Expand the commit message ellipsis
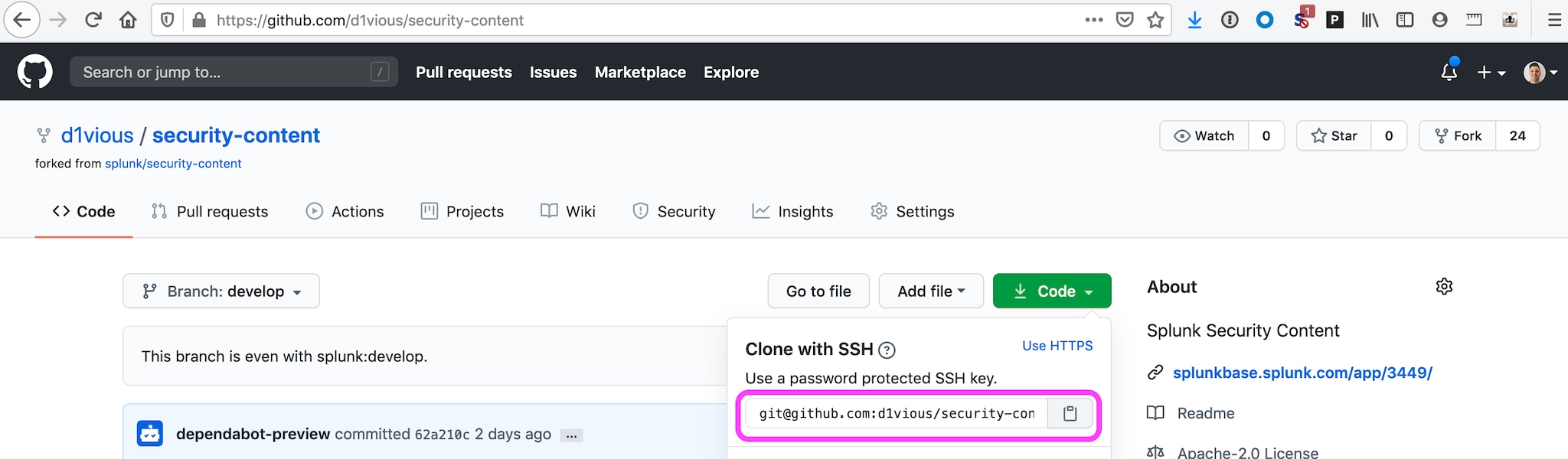Screen dimensions: 1568x459 point(571,435)
